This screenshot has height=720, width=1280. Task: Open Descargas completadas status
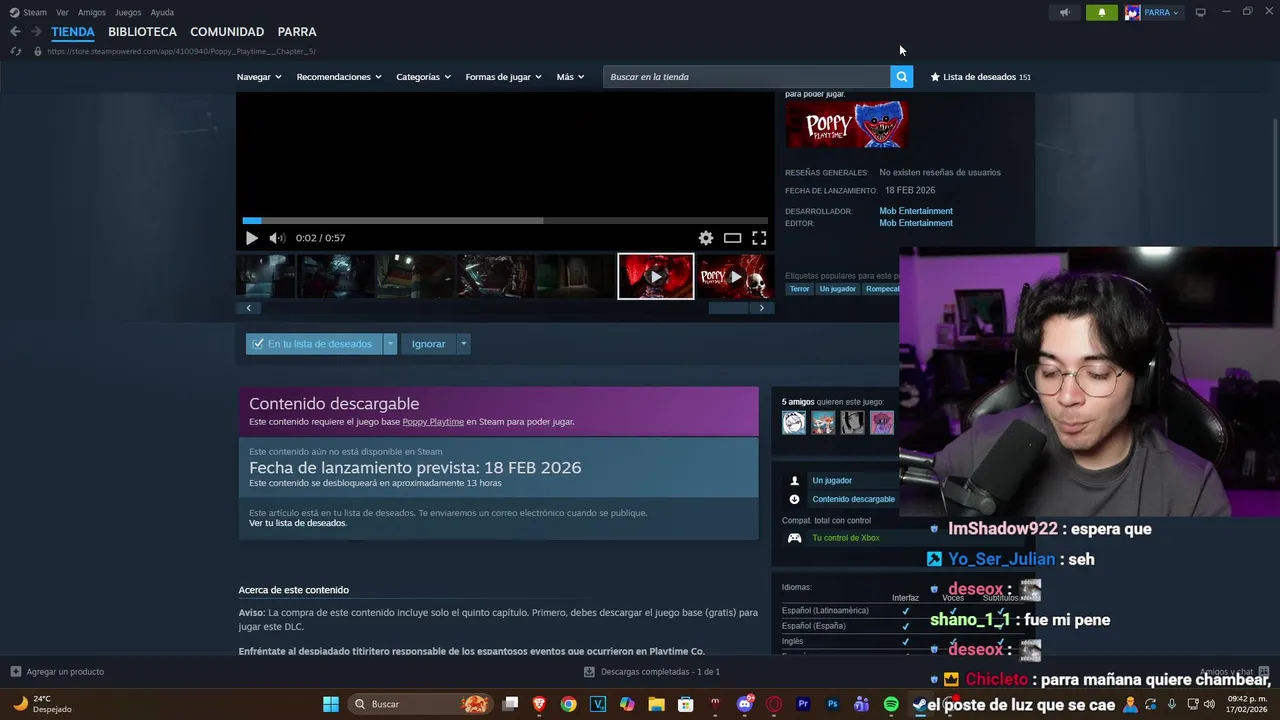652,672
